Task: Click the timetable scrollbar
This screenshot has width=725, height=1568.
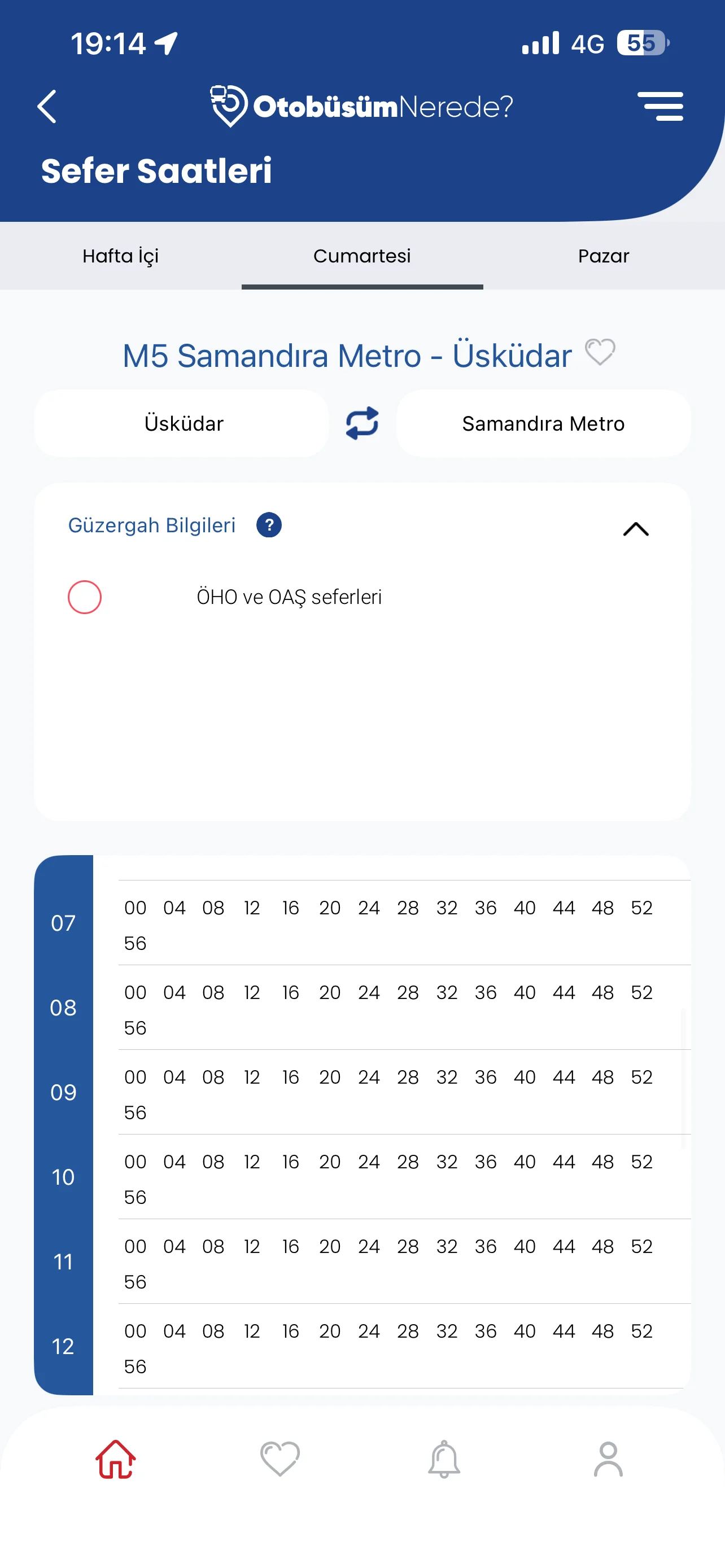Action: coord(683,1078)
